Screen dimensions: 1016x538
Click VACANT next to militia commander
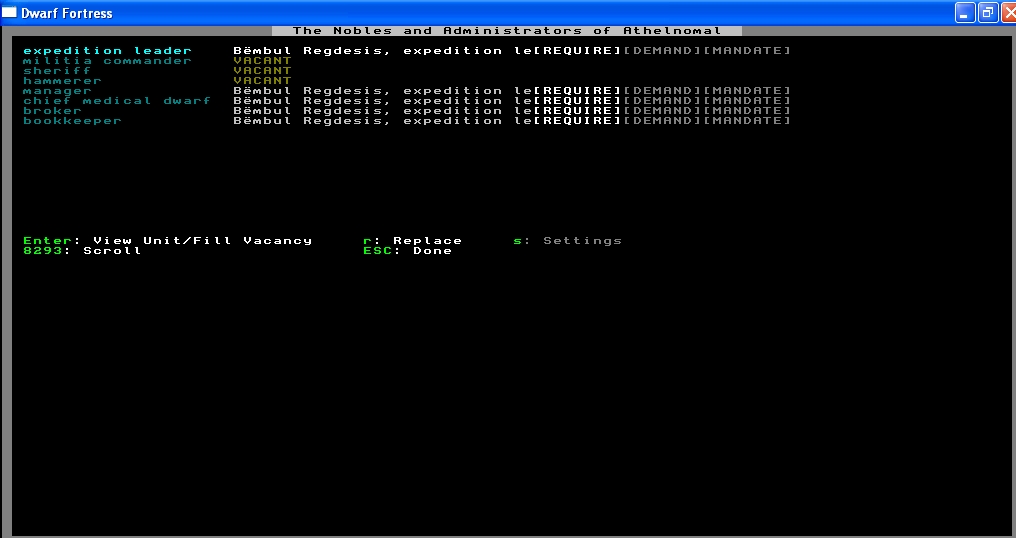point(262,61)
